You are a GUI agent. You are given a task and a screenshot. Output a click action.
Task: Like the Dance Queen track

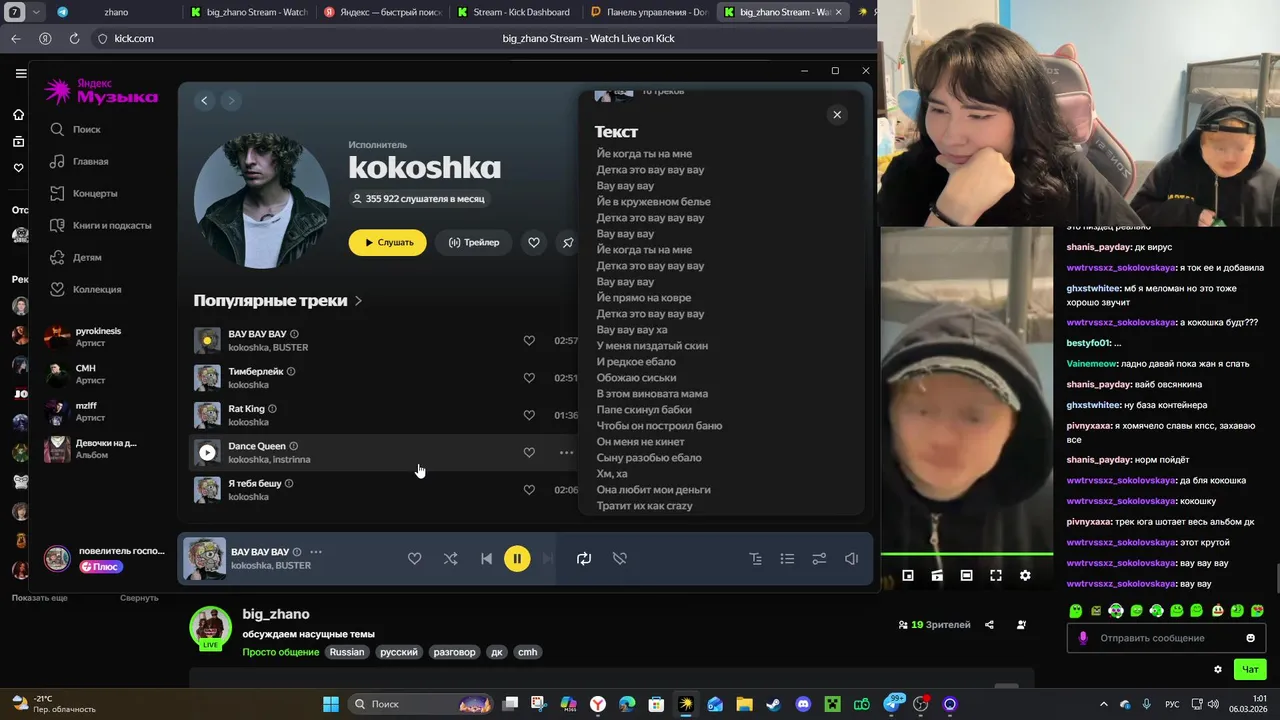click(529, 452)
